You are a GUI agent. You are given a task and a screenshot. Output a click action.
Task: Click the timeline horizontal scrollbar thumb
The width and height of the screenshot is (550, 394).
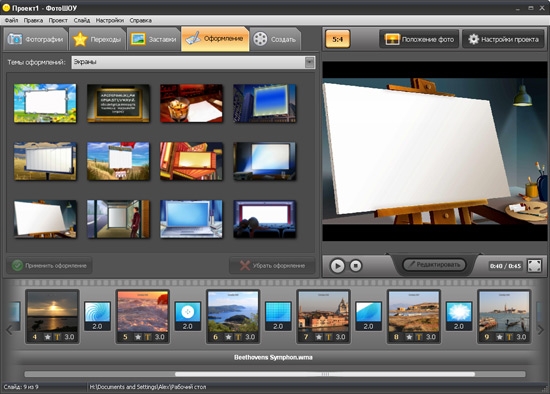click(x=325, y=374)
